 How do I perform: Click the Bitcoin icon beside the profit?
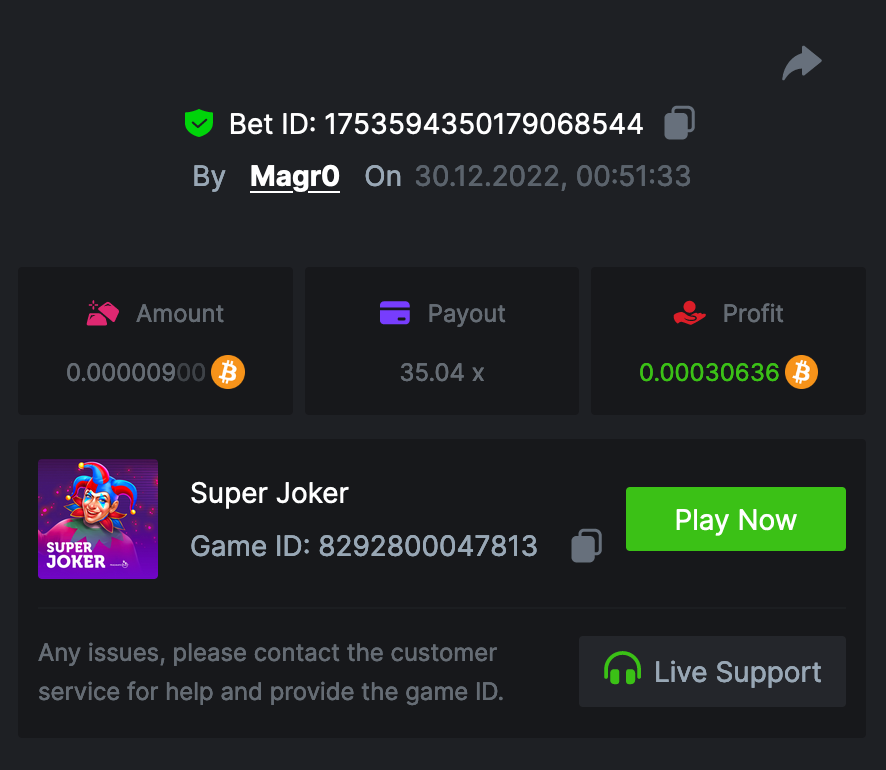click(801, 373)
